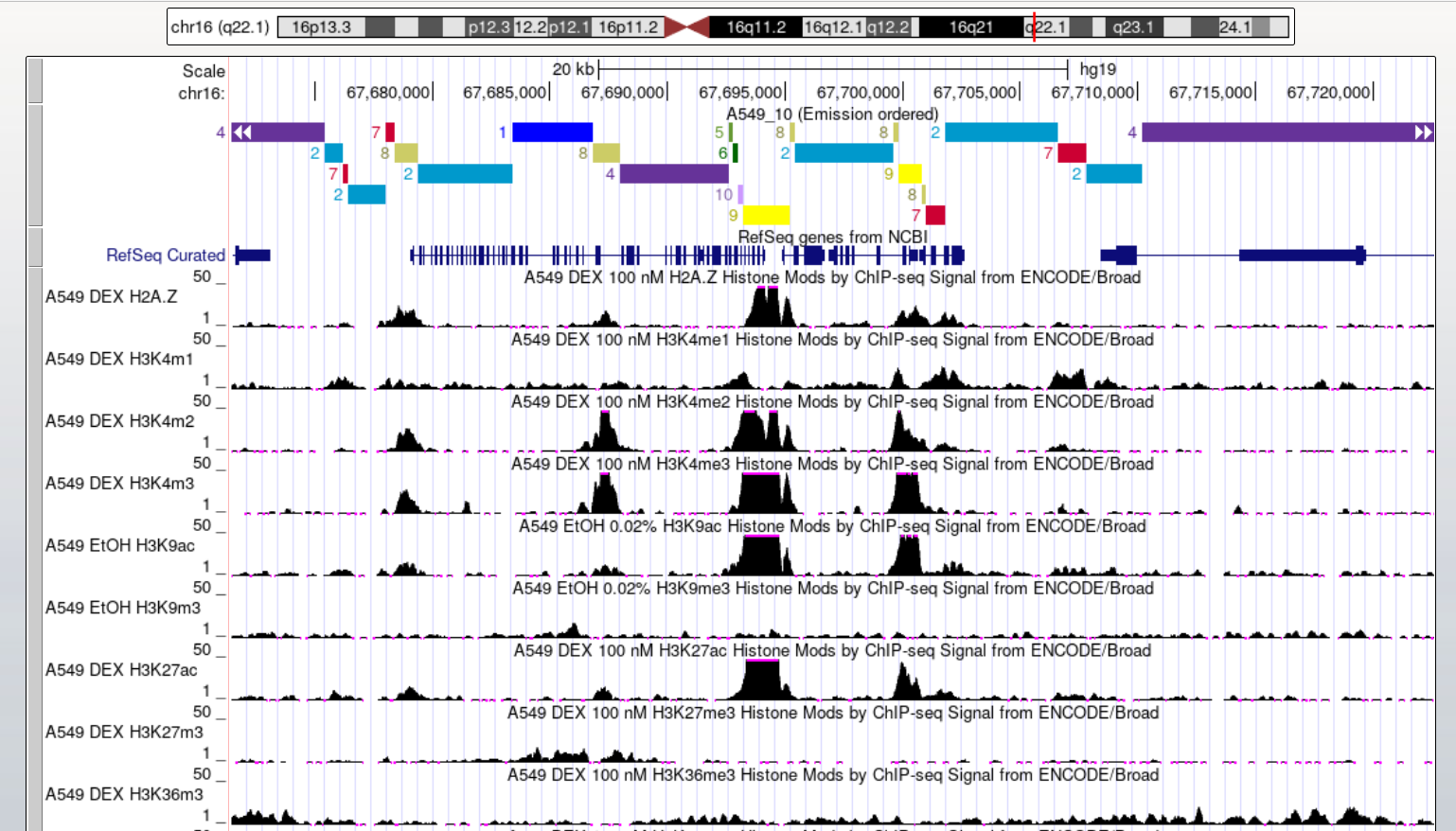
Task: Click the Scale label on the ruler track
Action: (x=204, y=72)
